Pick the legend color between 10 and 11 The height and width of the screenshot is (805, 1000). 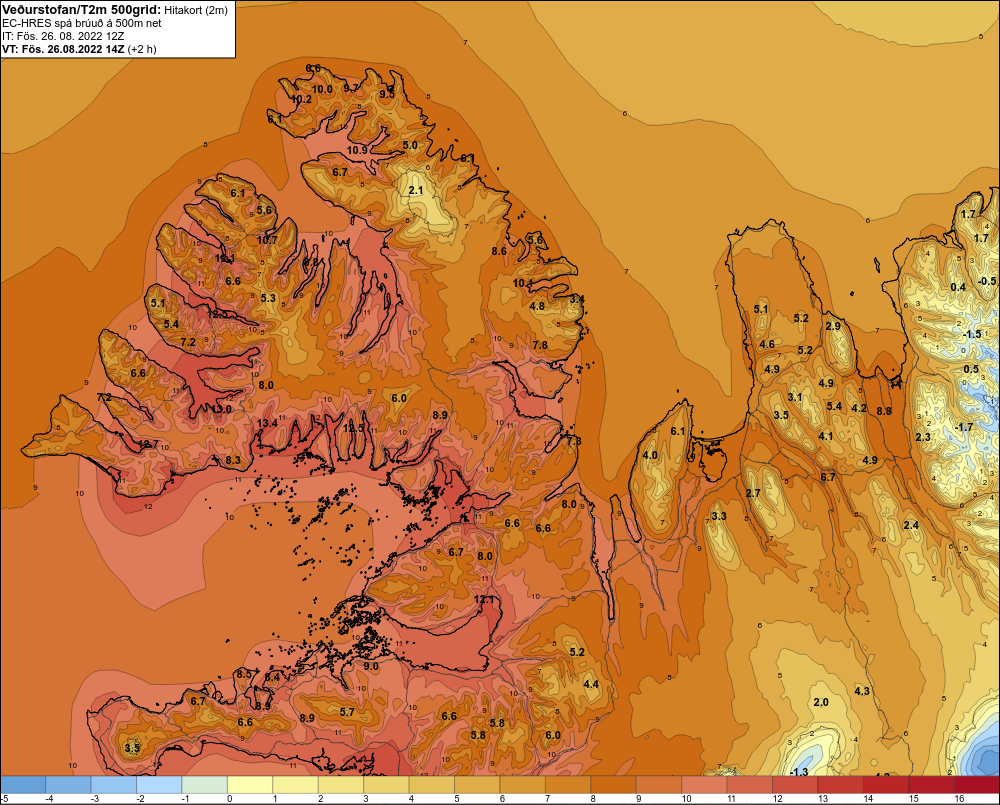pyautogui.click(x=704, y=785)
